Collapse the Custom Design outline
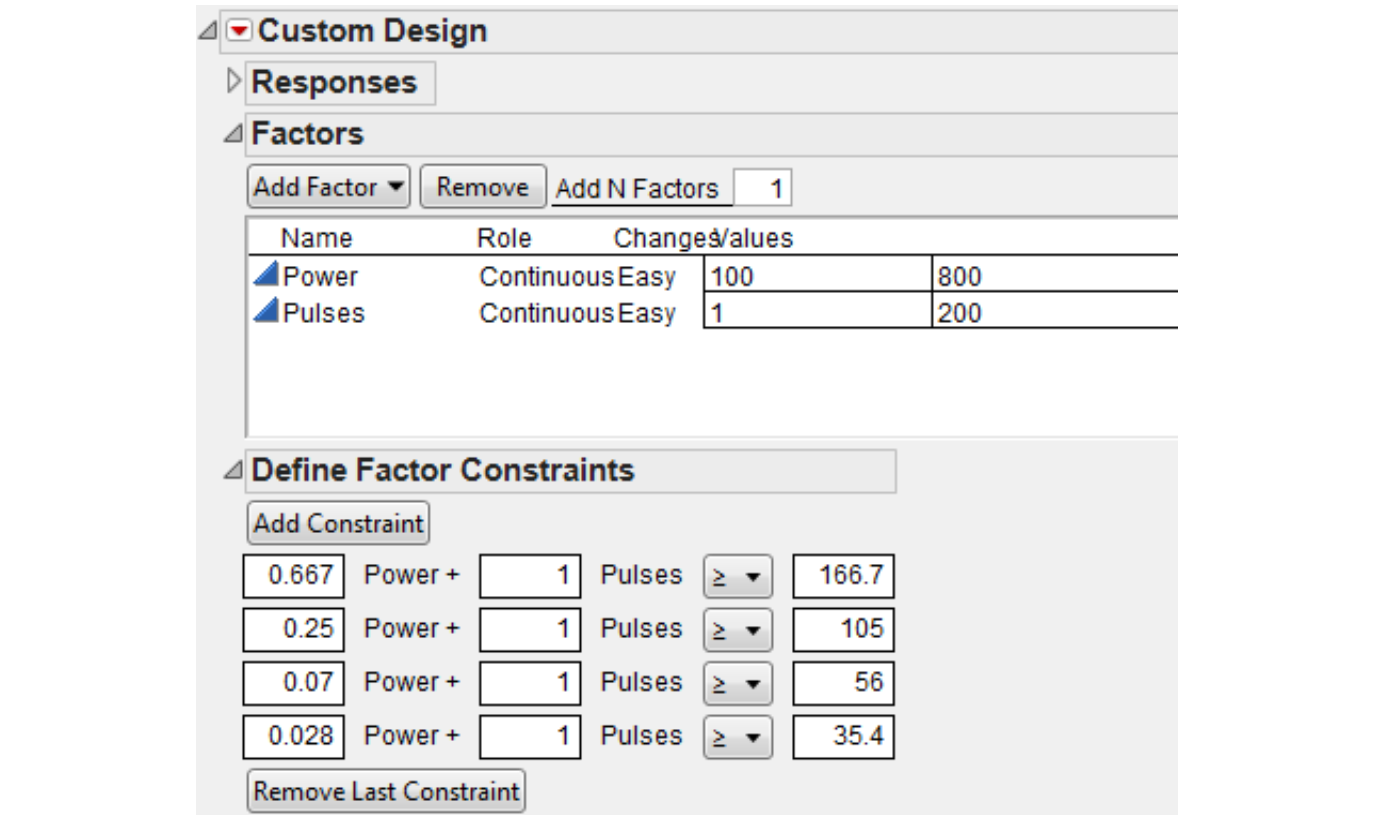This screenshot has height=836, width=1388. click(x=206, y=30)
